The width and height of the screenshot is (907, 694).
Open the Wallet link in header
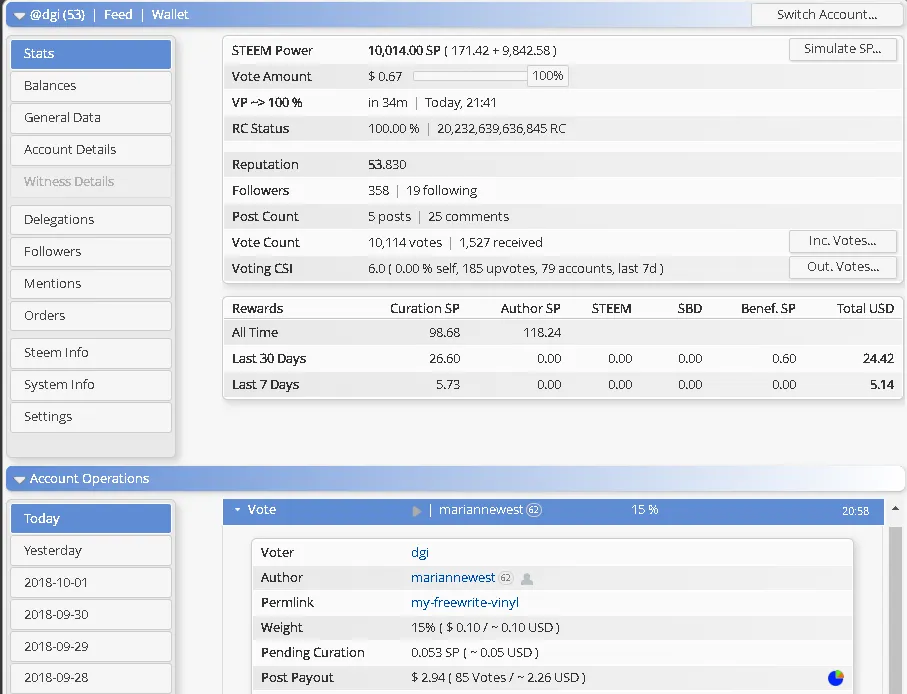pos(170,15)
